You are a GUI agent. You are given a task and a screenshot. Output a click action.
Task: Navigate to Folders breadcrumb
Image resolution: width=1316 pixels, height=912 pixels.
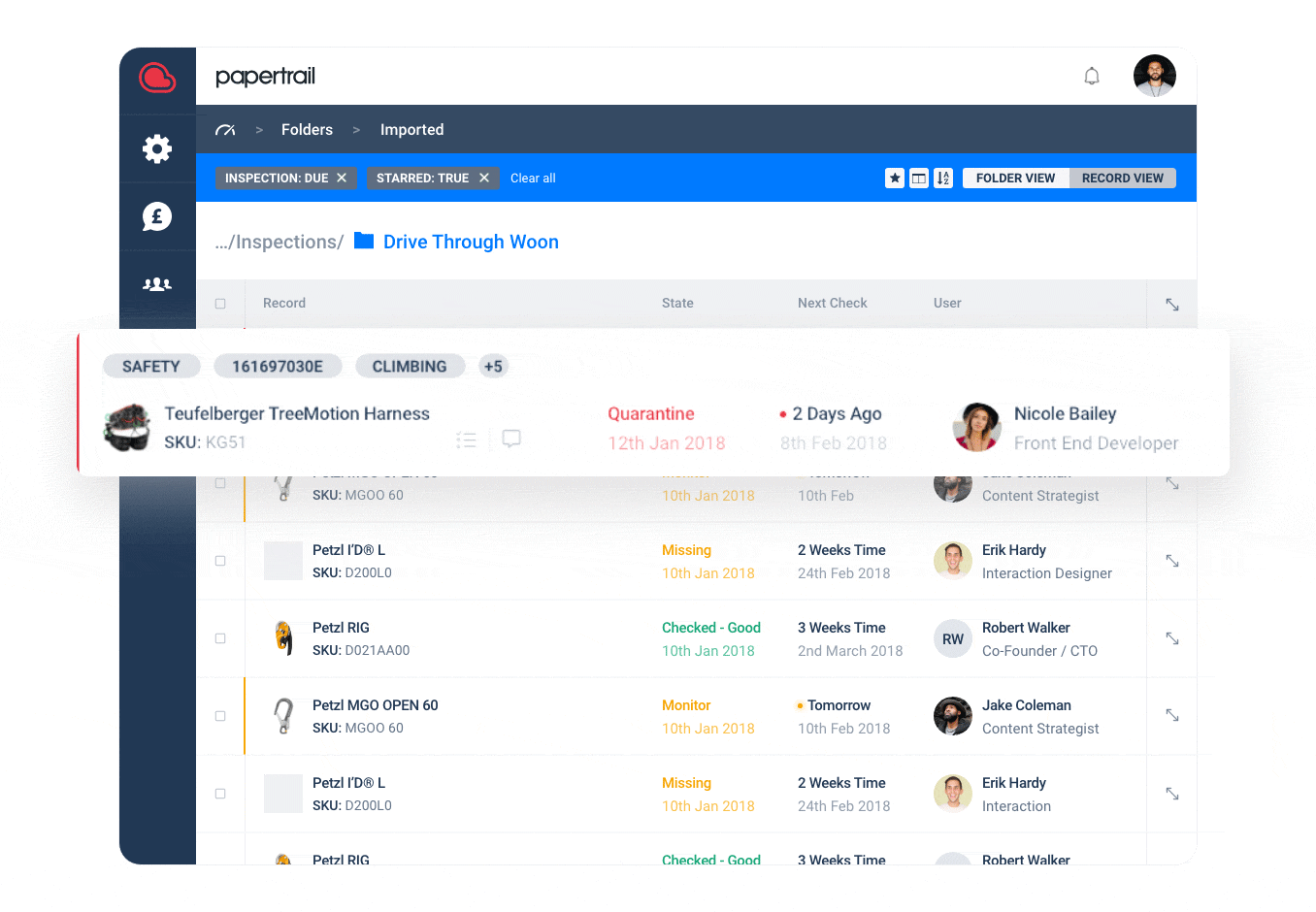tap(307, 130)
